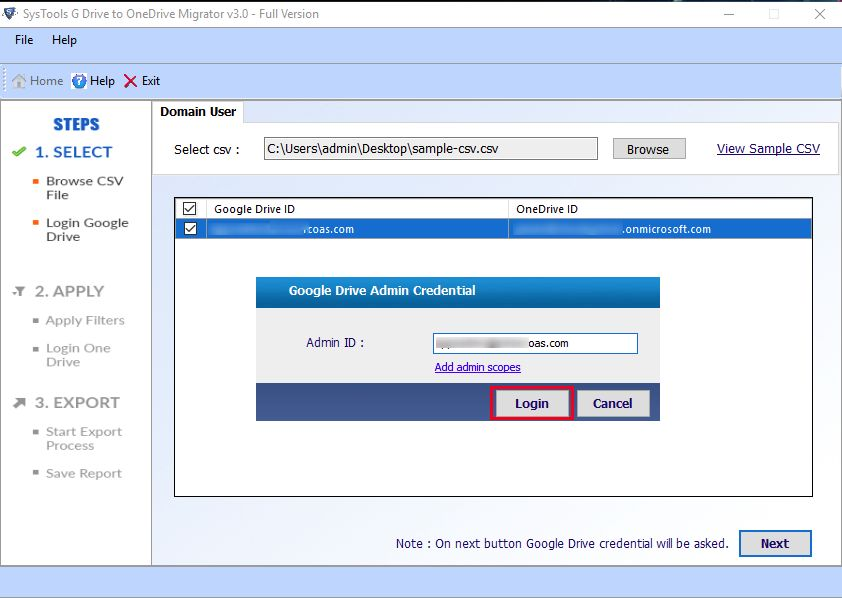
Task: Click the OneDrive ID column header
Action: click(660, 209)
